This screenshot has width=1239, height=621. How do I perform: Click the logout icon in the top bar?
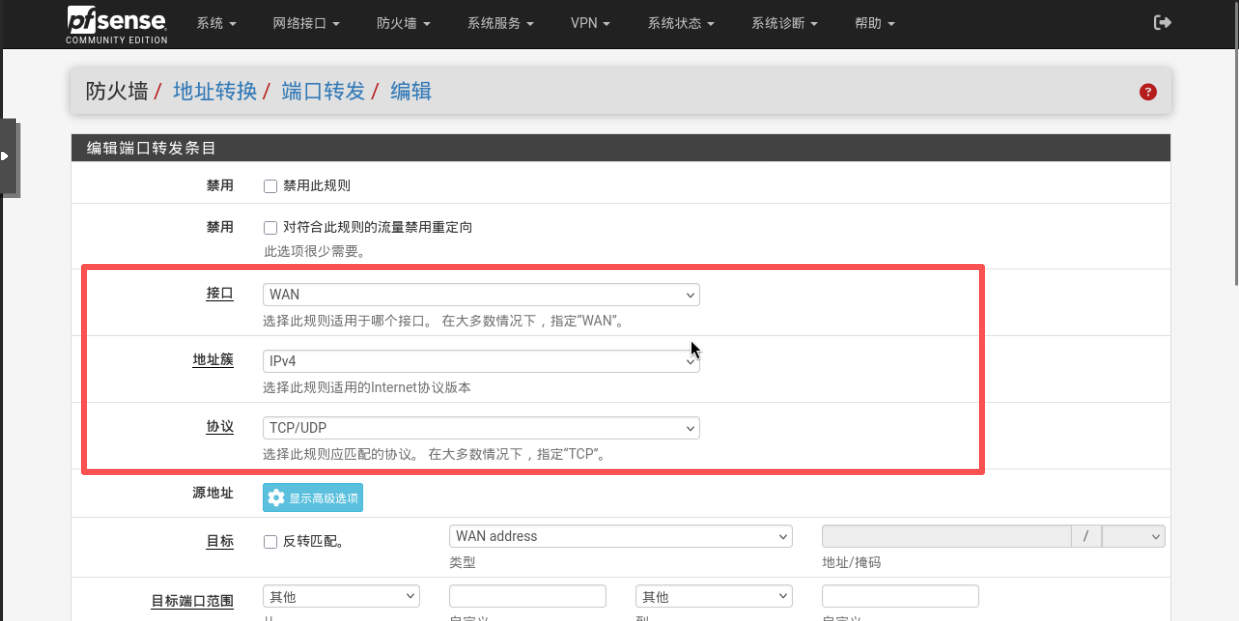[x=1162, y=23]
